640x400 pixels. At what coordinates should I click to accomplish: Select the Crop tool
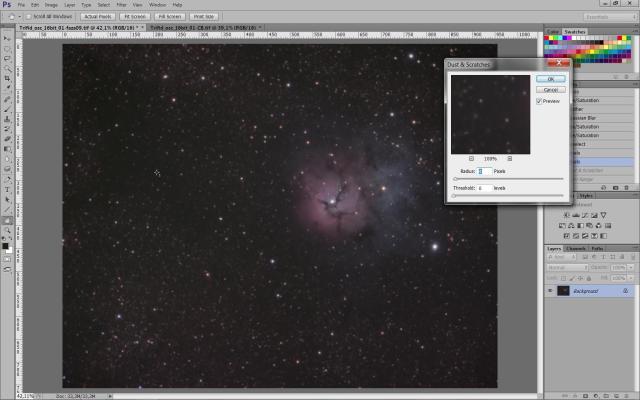7,77
